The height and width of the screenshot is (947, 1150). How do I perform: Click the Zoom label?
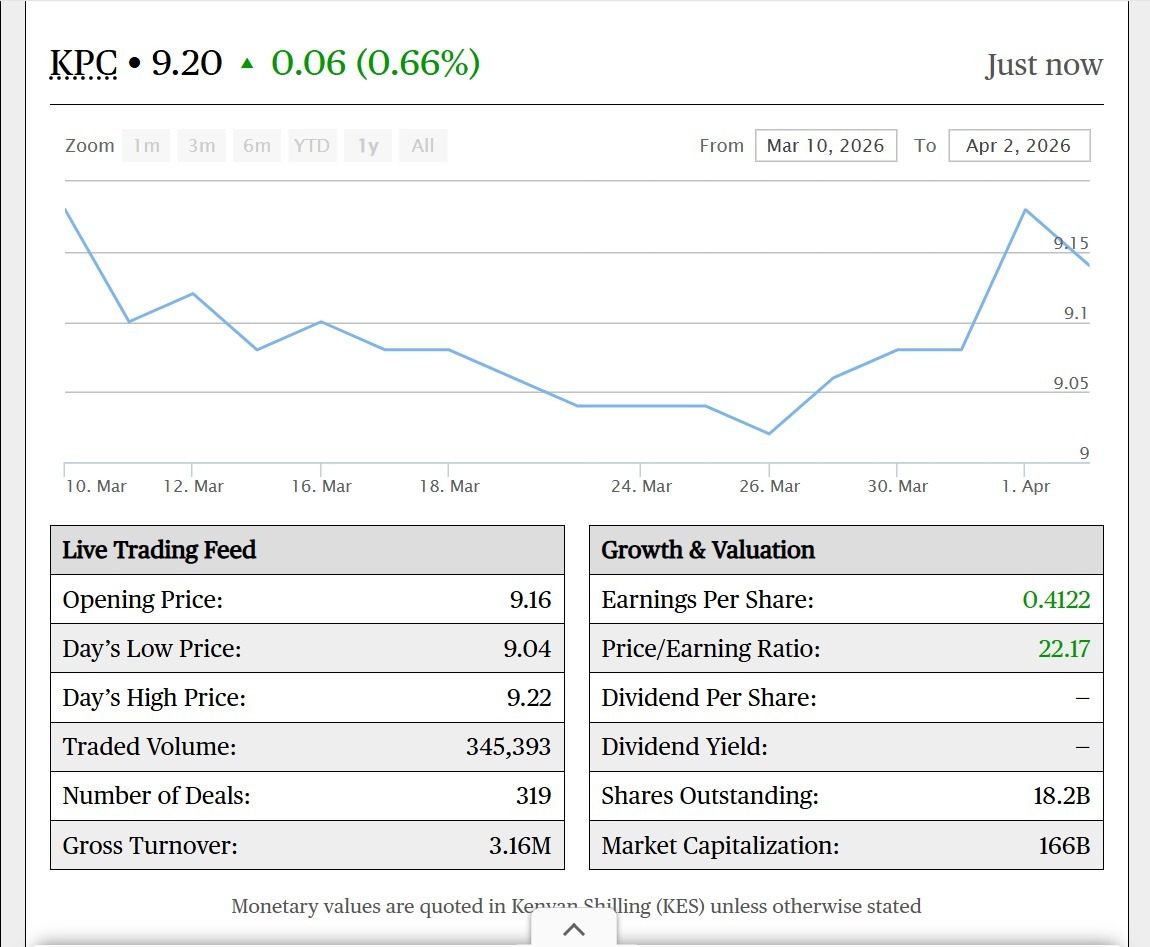[x=89, y=145]
